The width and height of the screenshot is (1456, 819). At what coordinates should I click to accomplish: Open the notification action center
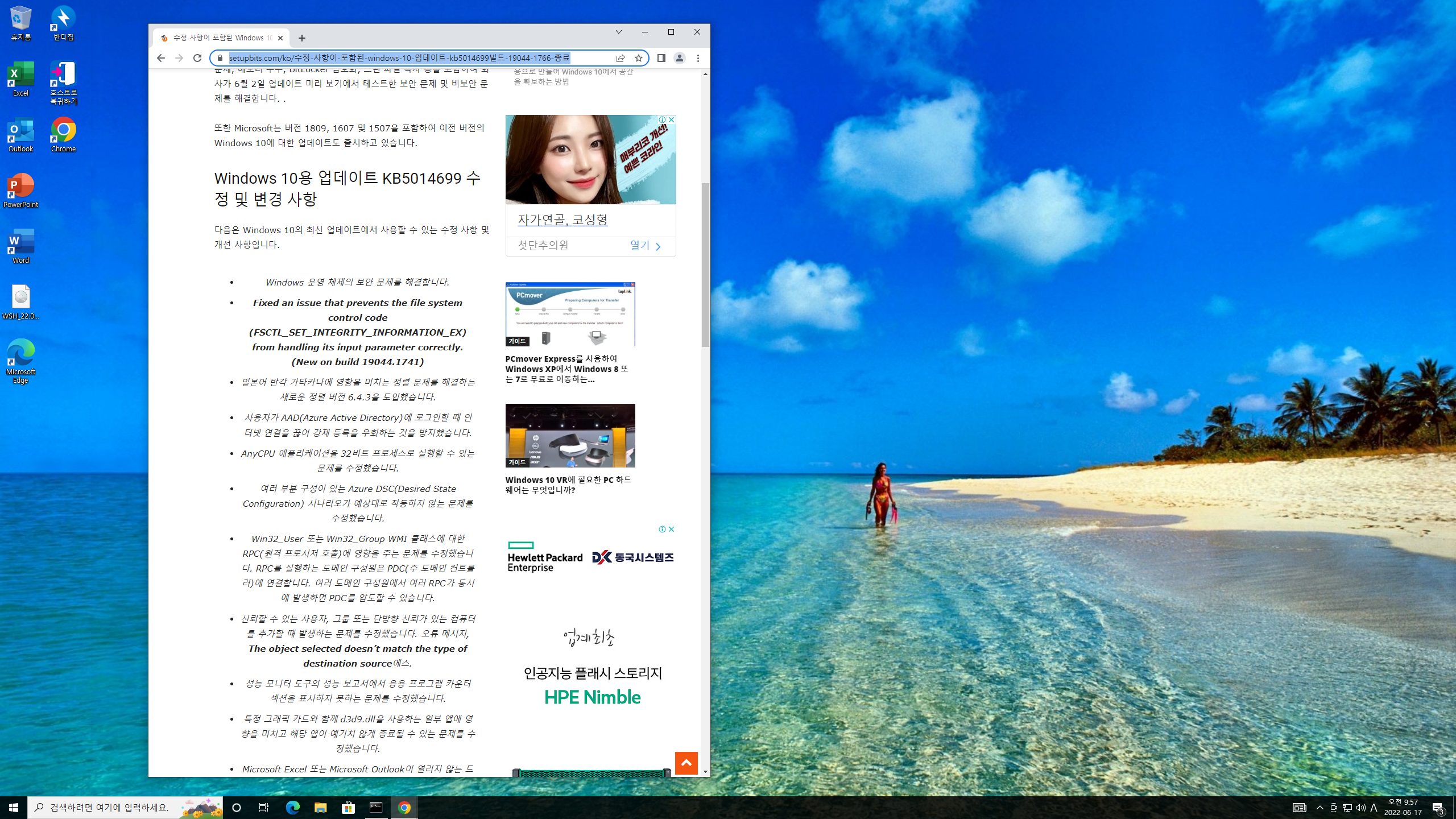pyautogui.click(x=1438, y=808)
